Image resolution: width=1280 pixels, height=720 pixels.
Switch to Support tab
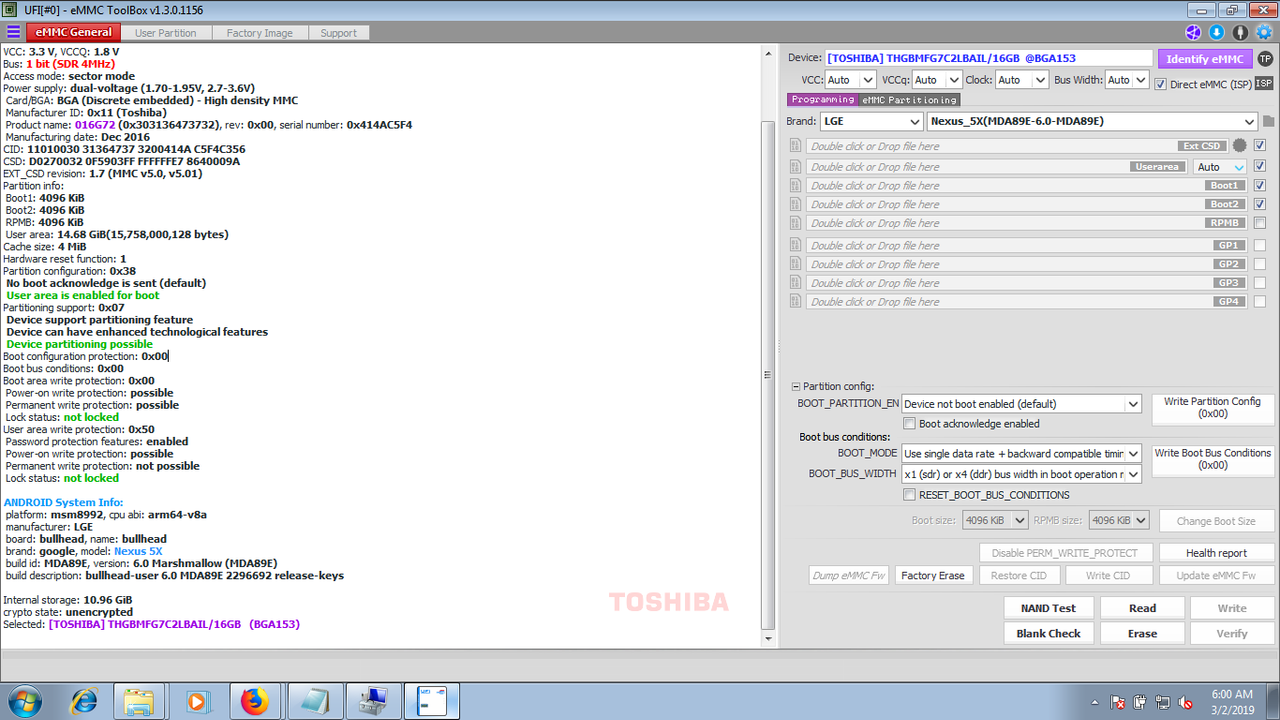338,33
